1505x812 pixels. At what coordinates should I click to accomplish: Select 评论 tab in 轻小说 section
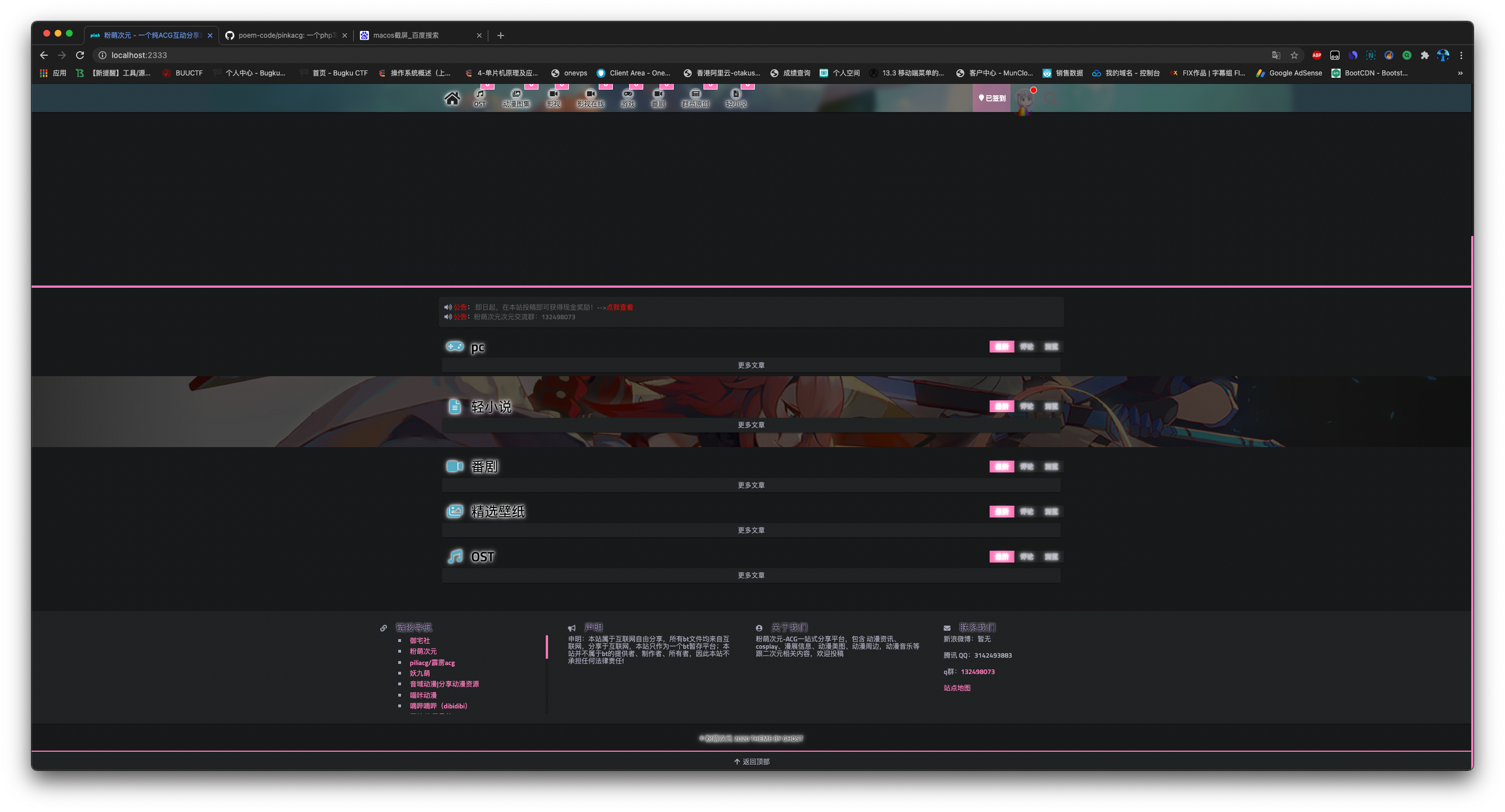click(x=1026, y=406)
